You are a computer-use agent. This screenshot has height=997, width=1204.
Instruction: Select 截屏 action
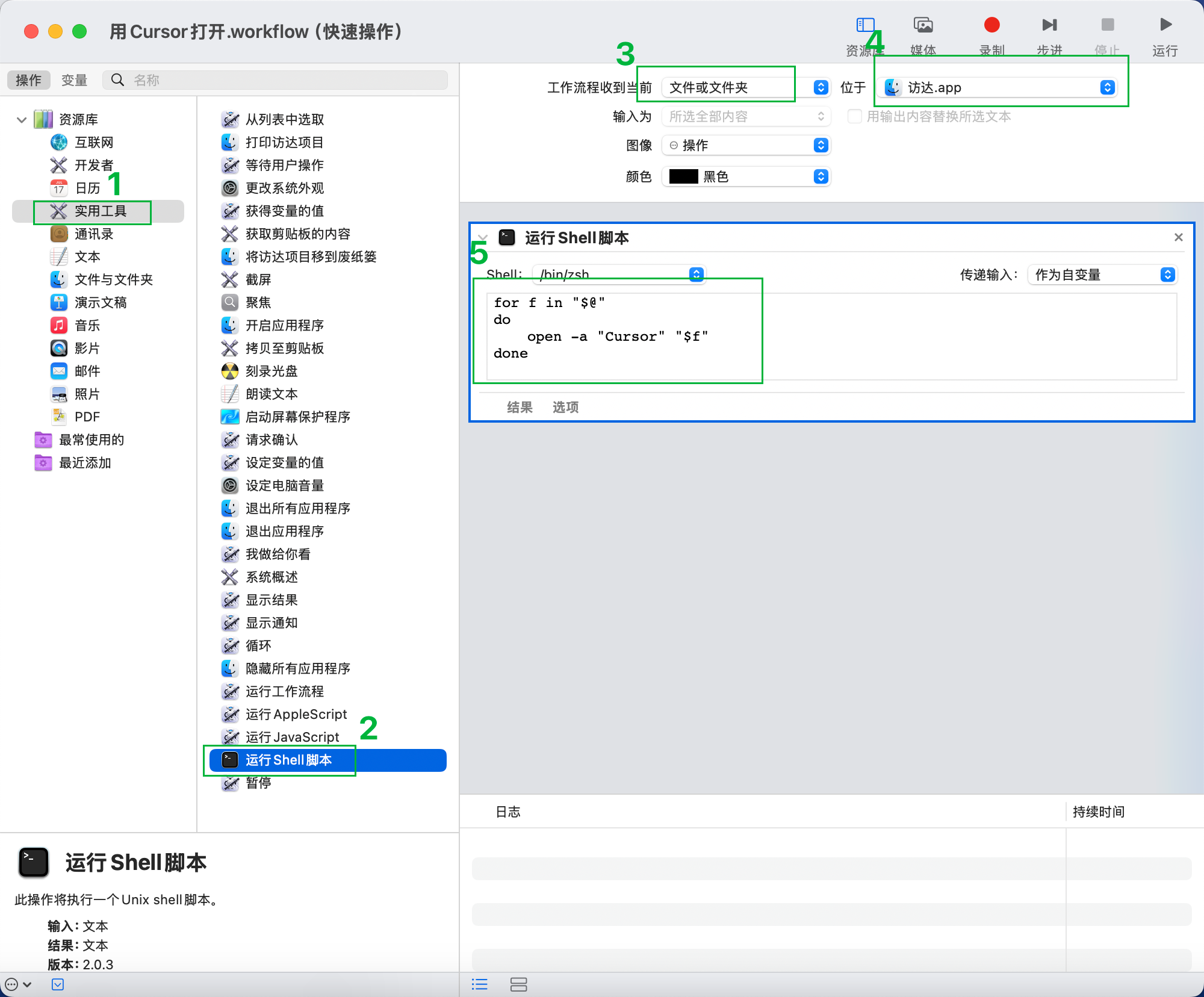[258, 280]
